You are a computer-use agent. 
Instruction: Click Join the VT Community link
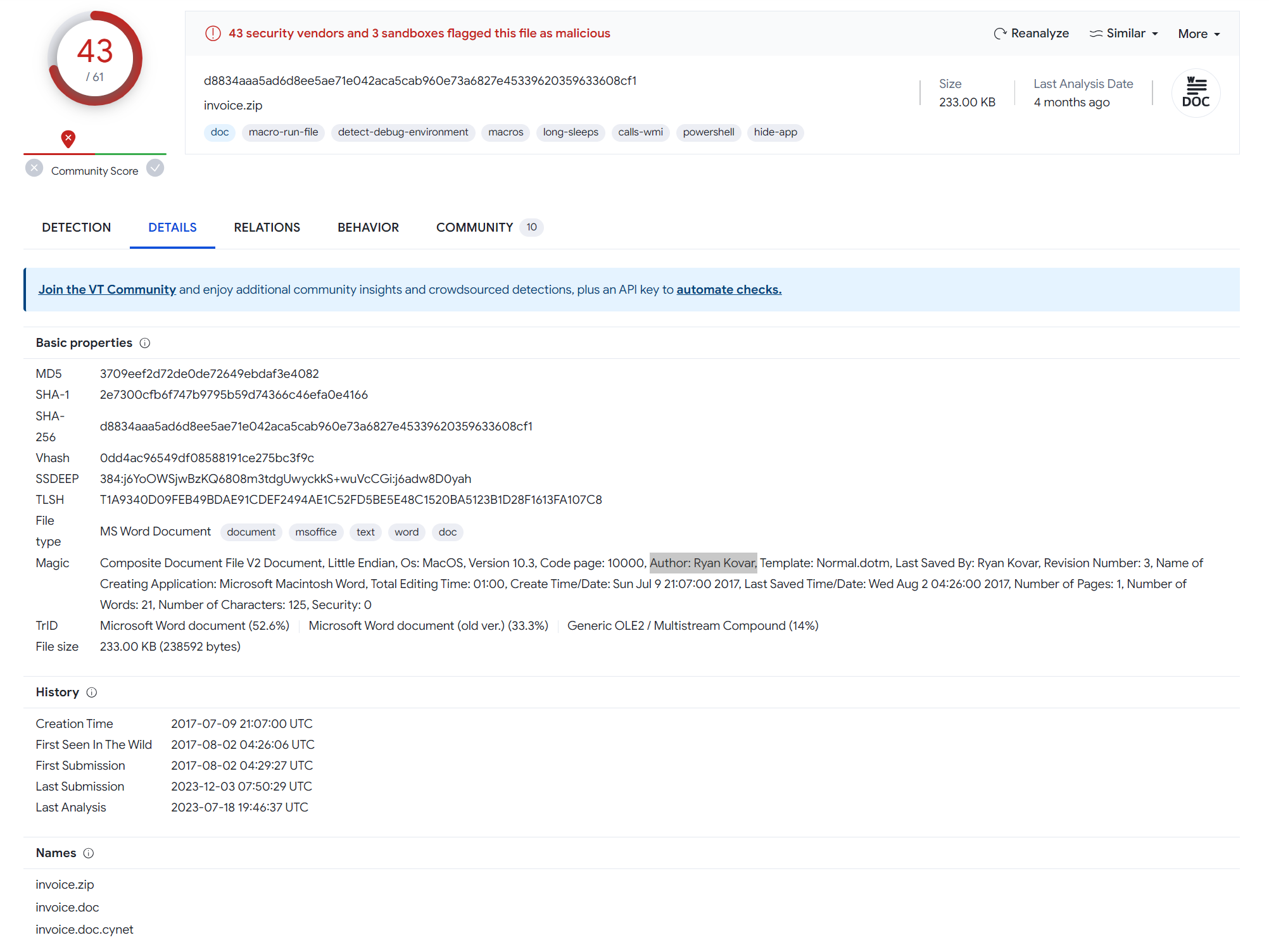point(107,289)
